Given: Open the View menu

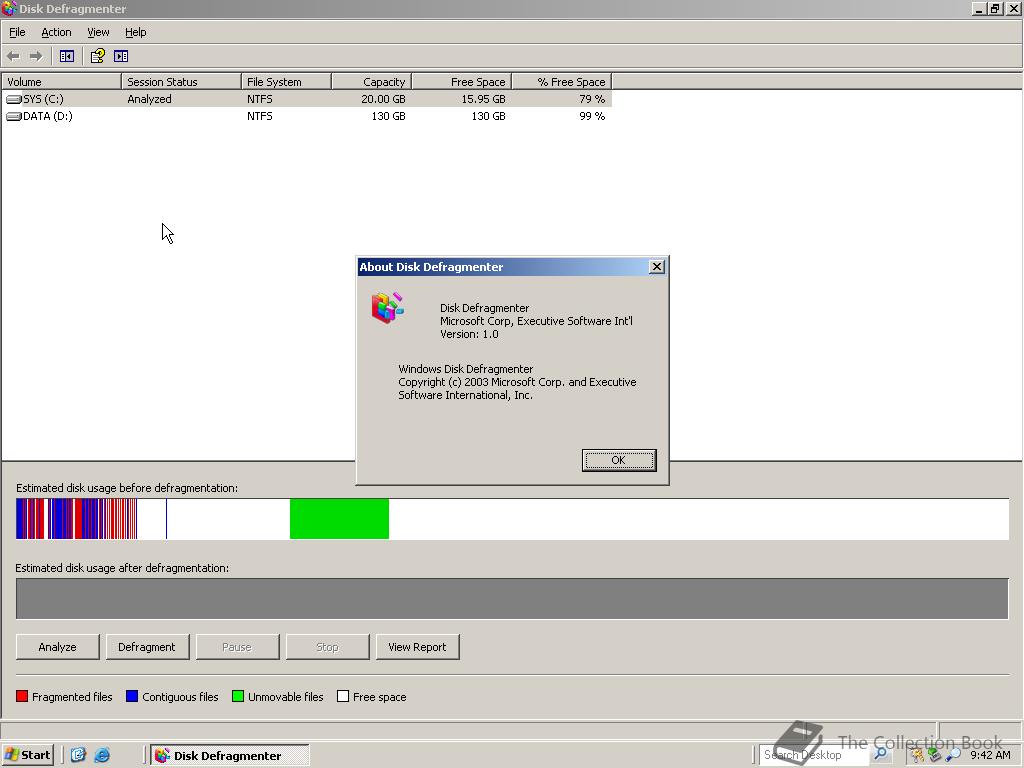Looking at the screenshot, I should [x=98, y=32].
